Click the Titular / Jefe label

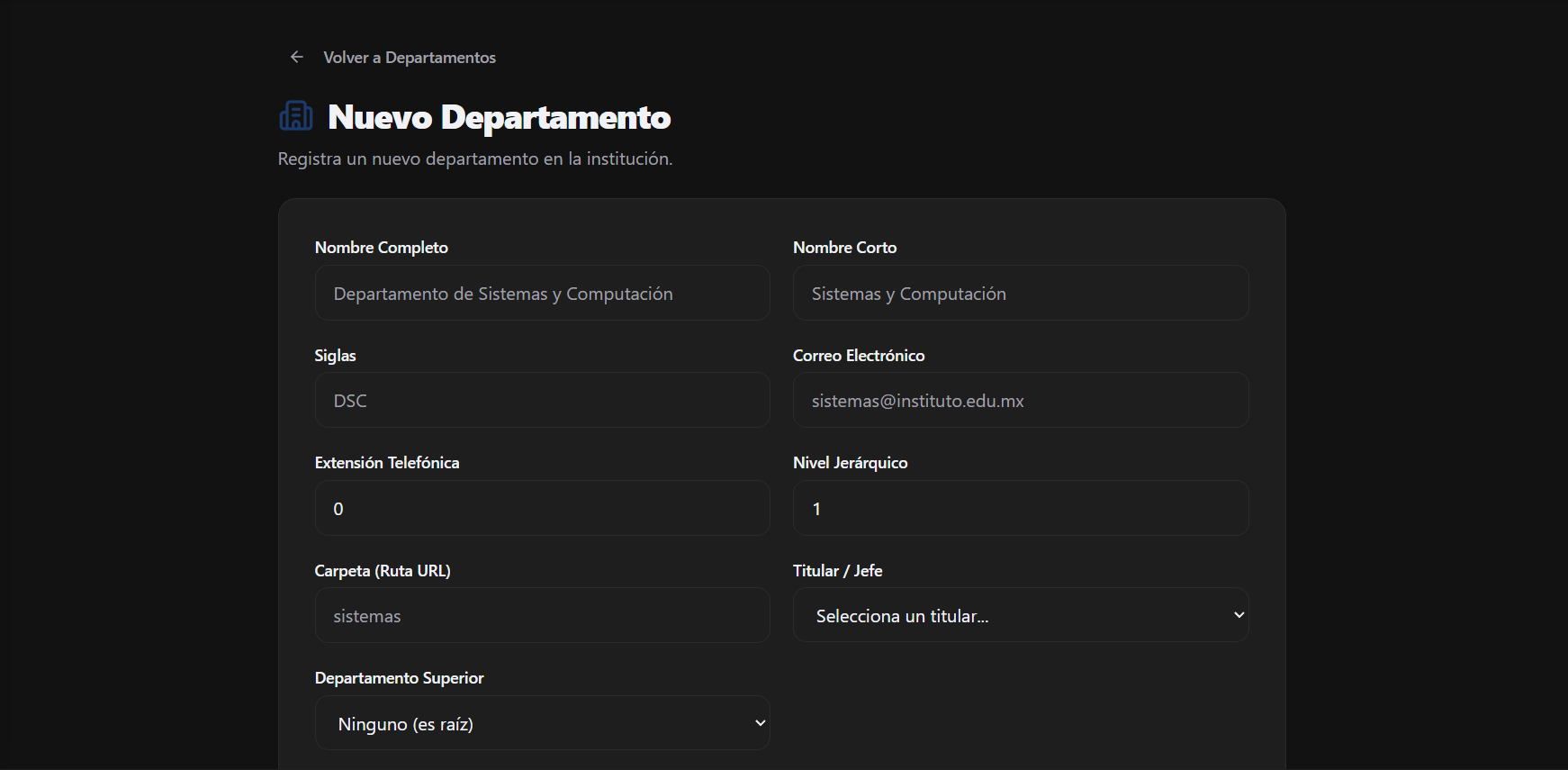click(x=838, y=571)
